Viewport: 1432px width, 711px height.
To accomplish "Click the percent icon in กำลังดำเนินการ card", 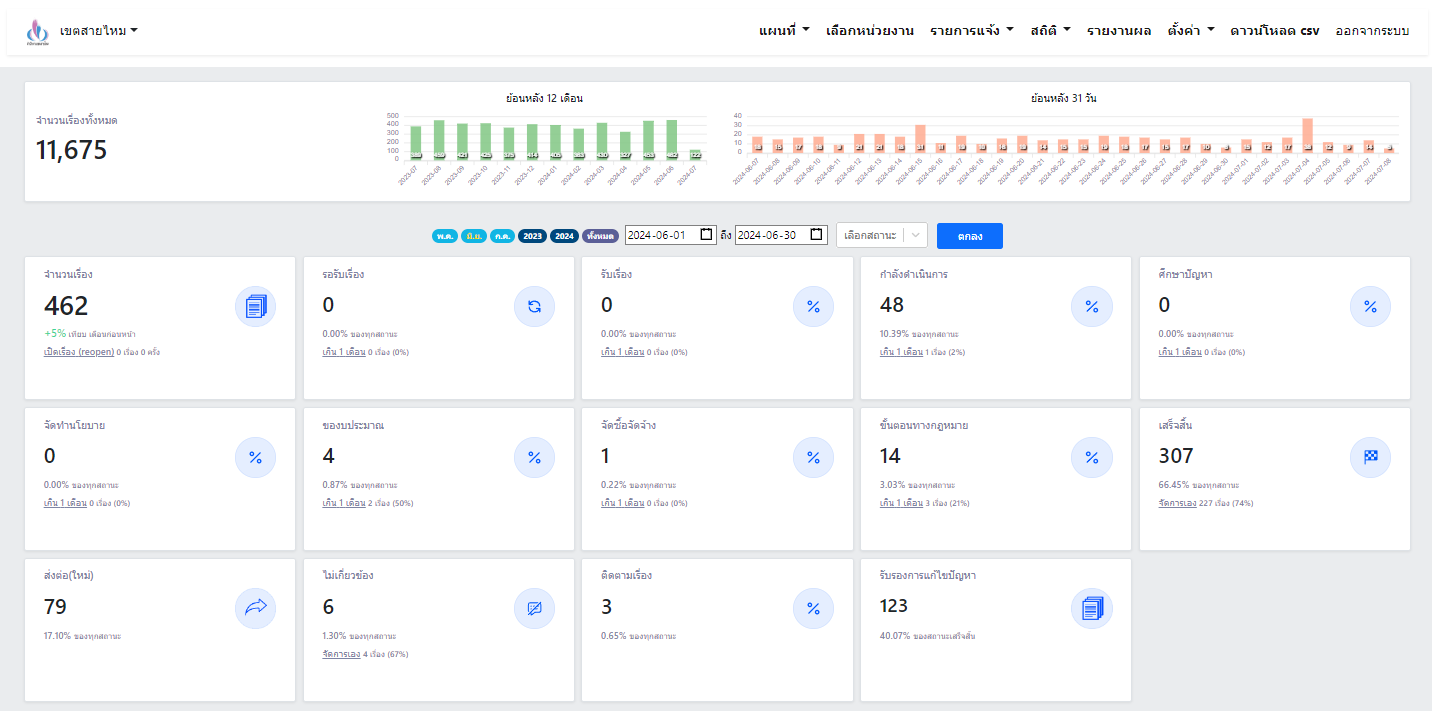I will [x=1091, y=307].
